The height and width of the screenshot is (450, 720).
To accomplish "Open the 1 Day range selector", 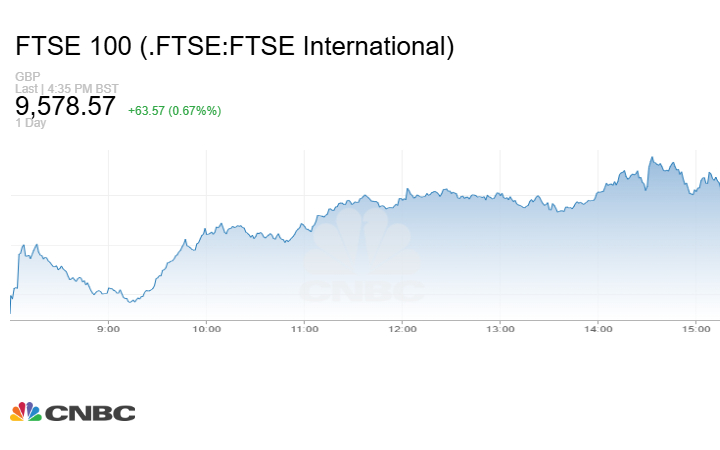I will [31, 123].
